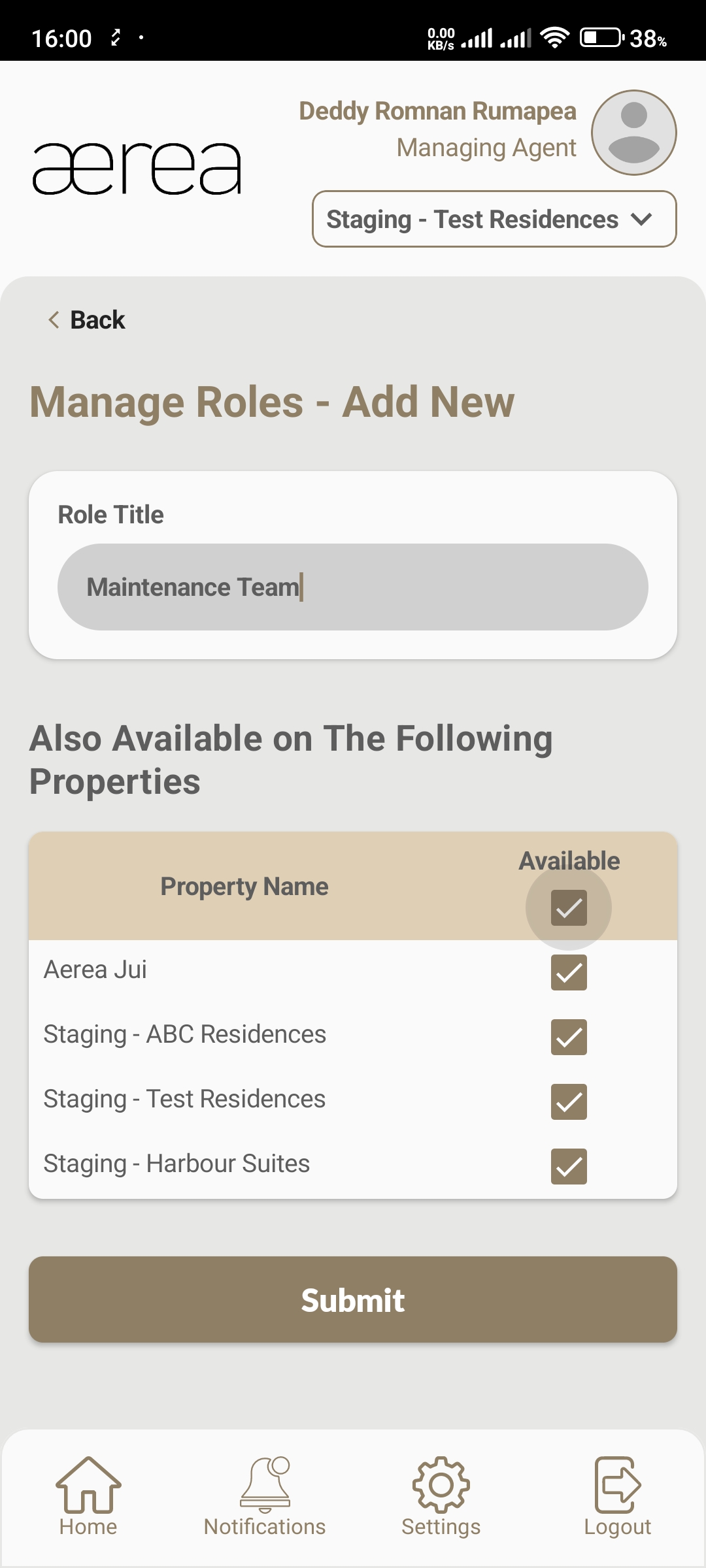Open the user profile avatar
Viewport: 706px width, 1568px height.
tap(633, 133)
